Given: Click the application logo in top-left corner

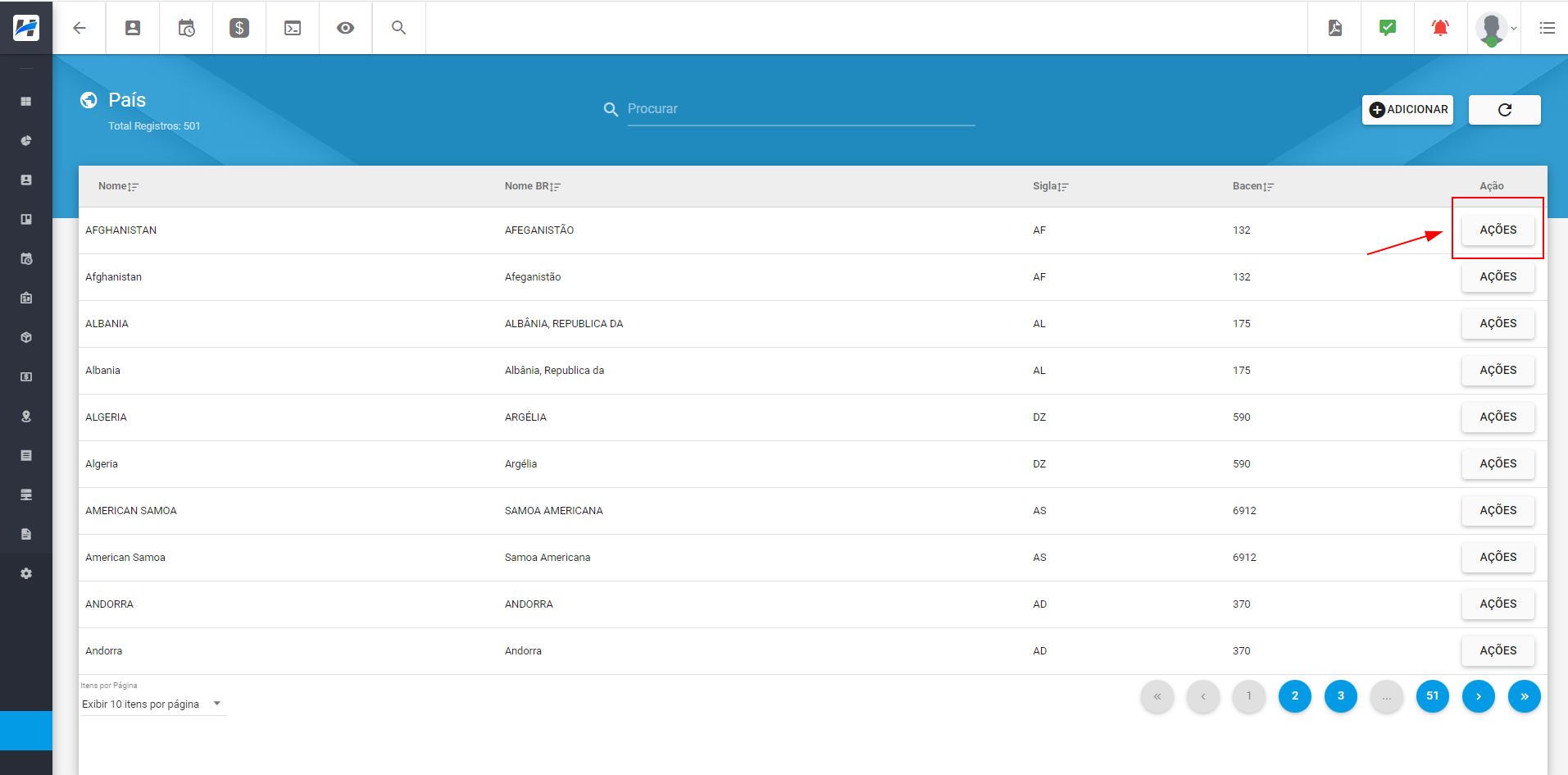Looking at the screenshot, I should pyautogui.click(x=26, y=28).
